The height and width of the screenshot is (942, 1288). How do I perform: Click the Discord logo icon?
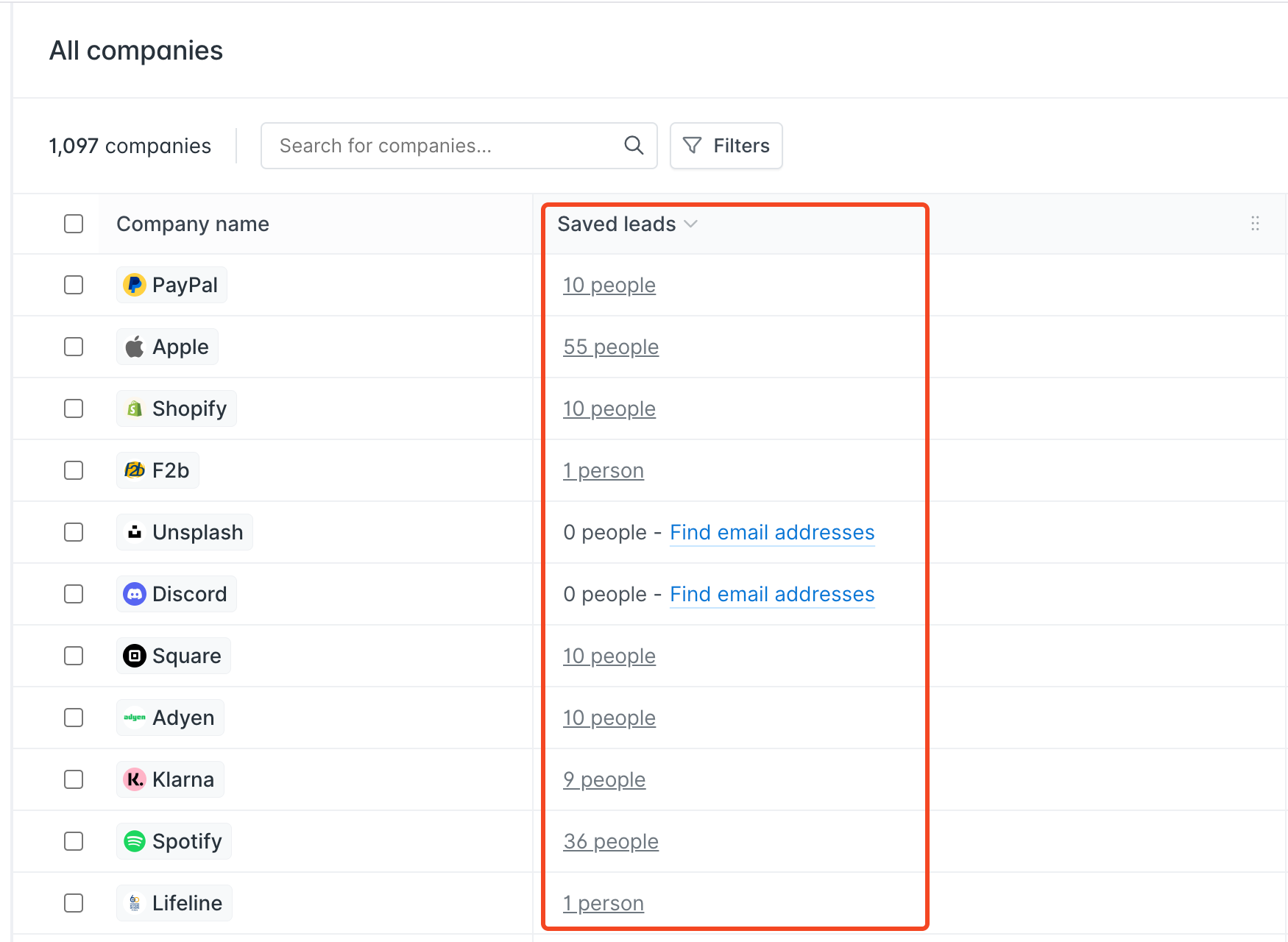[135, 594]
